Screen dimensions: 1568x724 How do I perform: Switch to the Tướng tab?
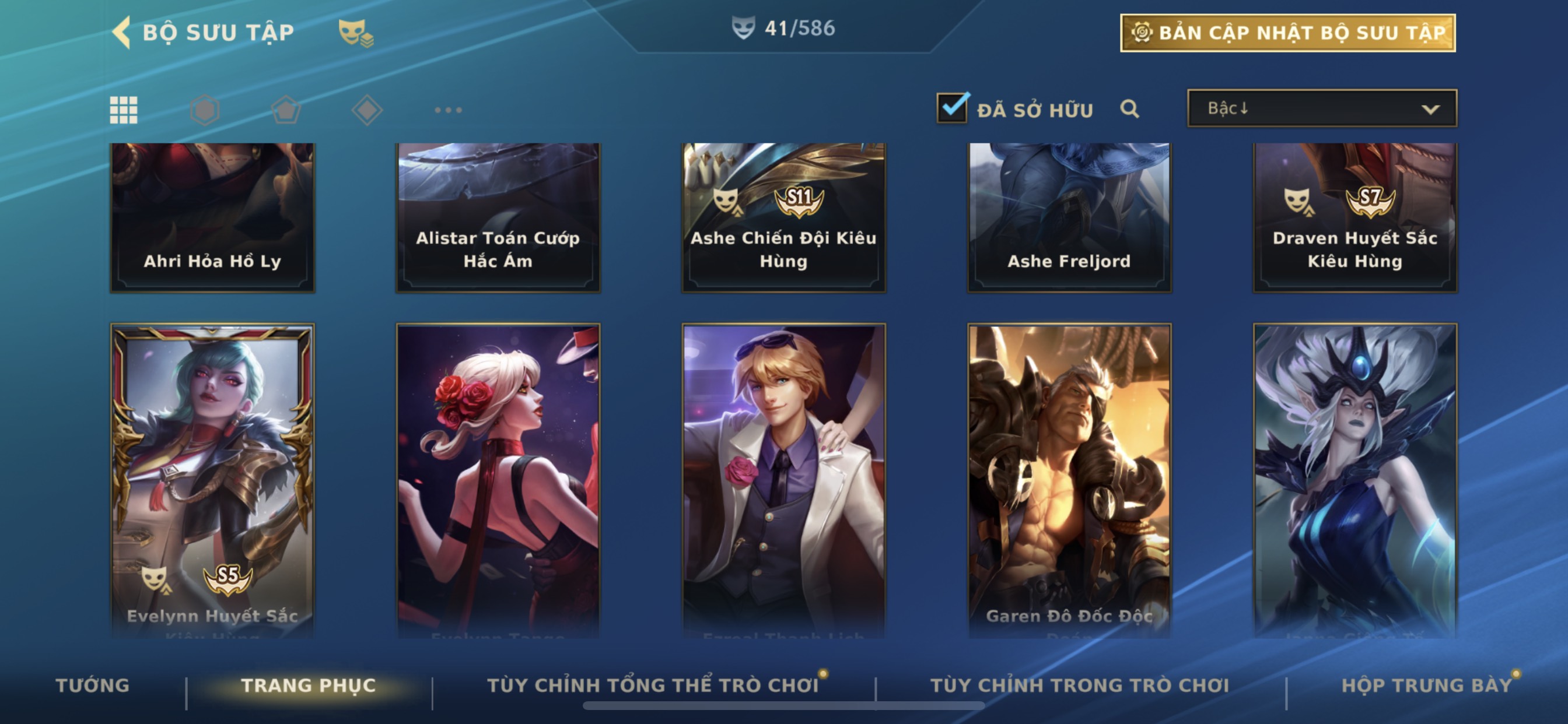pos(93,686)
